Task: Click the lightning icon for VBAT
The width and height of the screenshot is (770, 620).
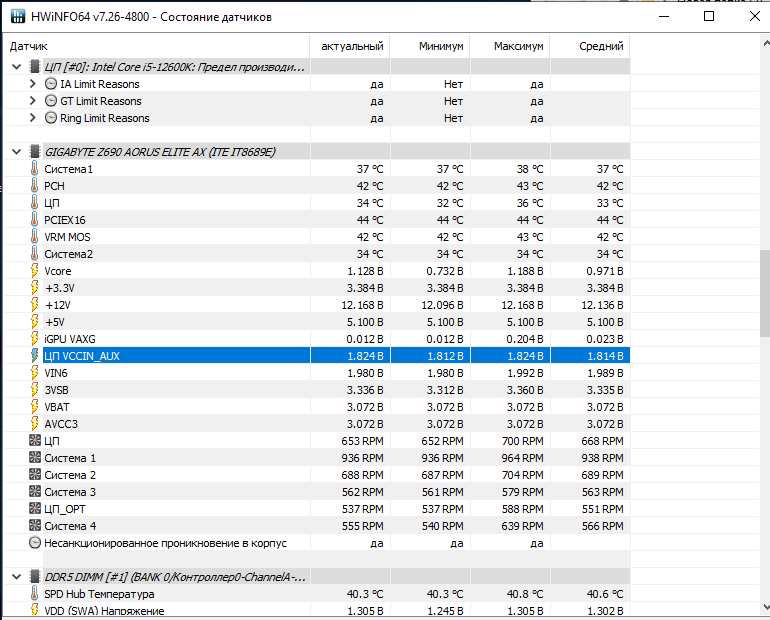Action: [x=34, y=407]
